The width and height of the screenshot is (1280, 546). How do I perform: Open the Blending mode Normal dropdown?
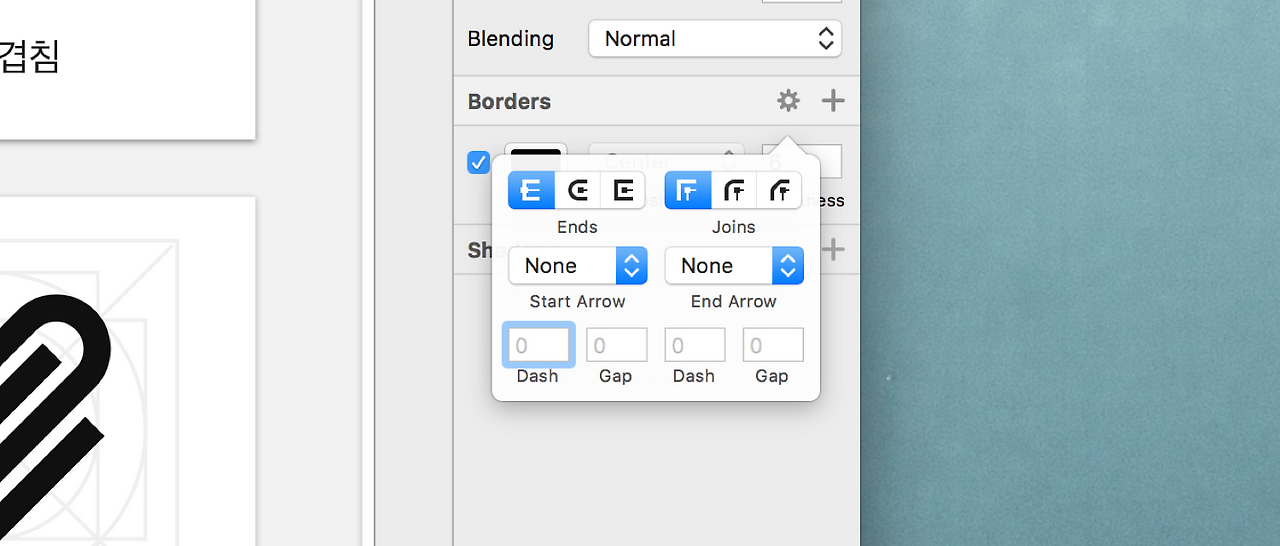click(x=715, y=39)
